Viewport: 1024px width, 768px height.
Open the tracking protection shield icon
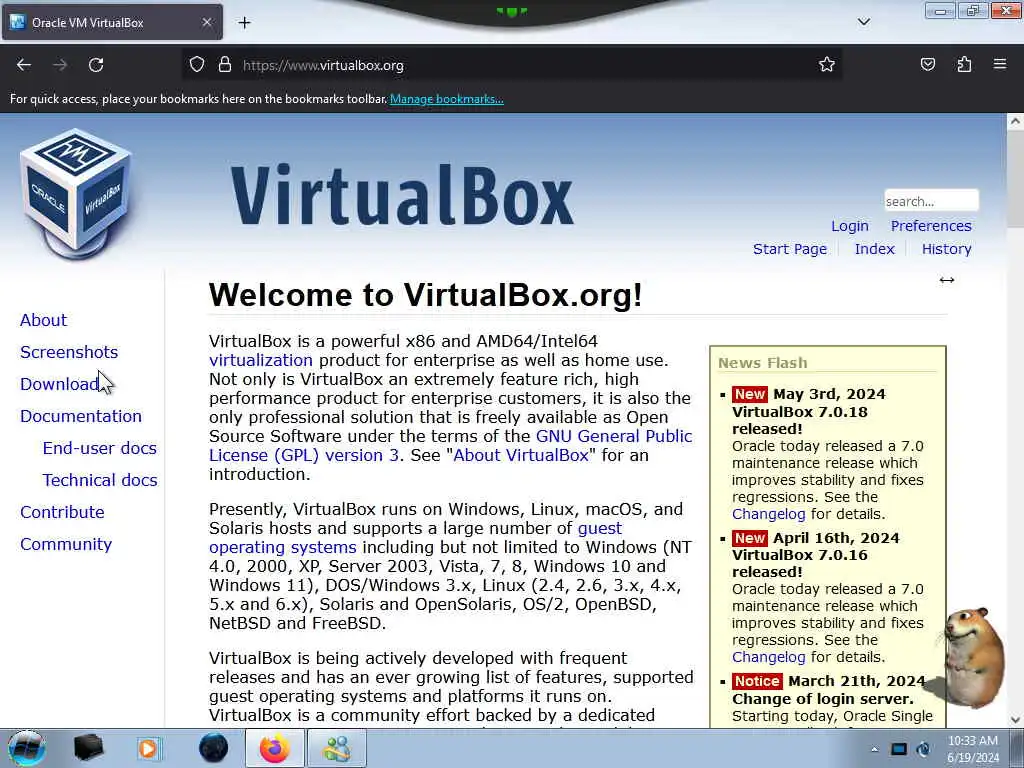pyautogui.click(x=197, y=65)
